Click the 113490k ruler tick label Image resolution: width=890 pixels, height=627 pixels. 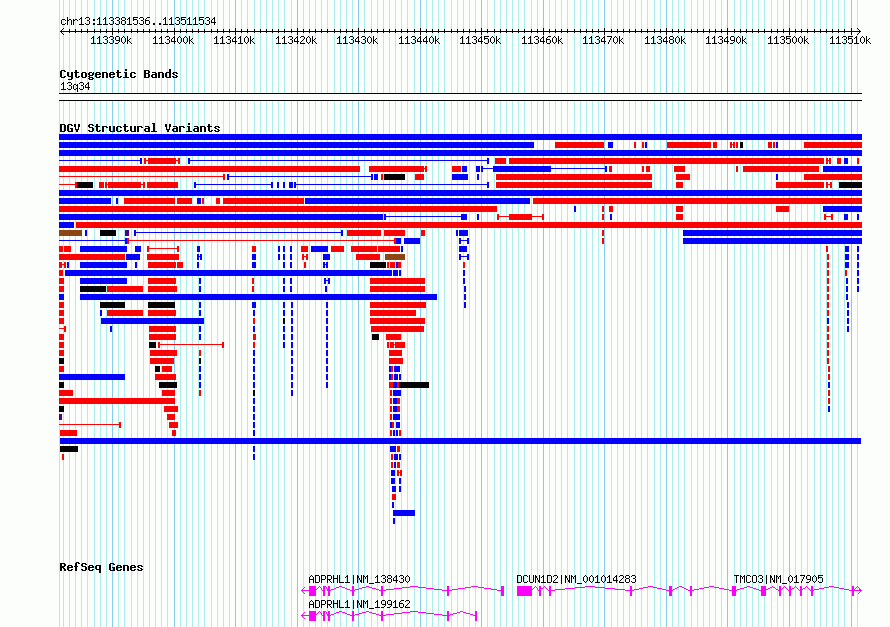point(726,40)
